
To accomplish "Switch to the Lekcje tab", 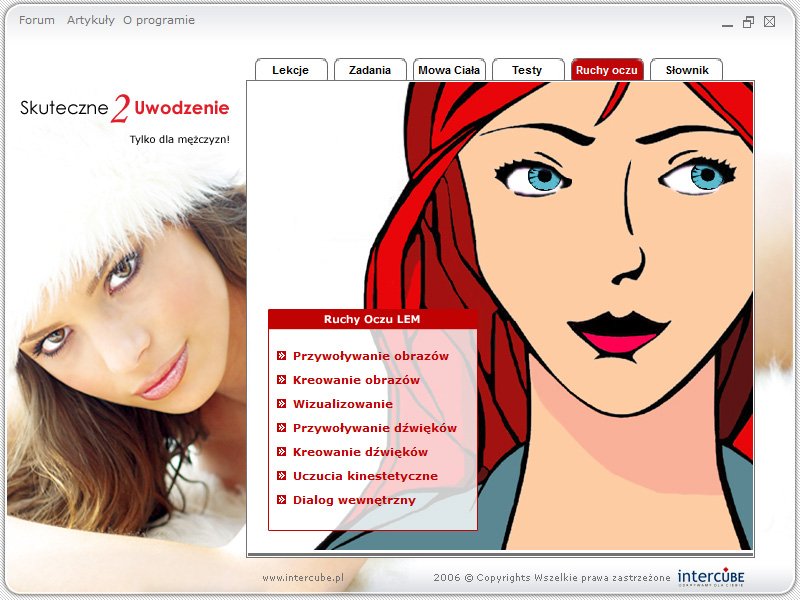I will [x=290, y=70].
